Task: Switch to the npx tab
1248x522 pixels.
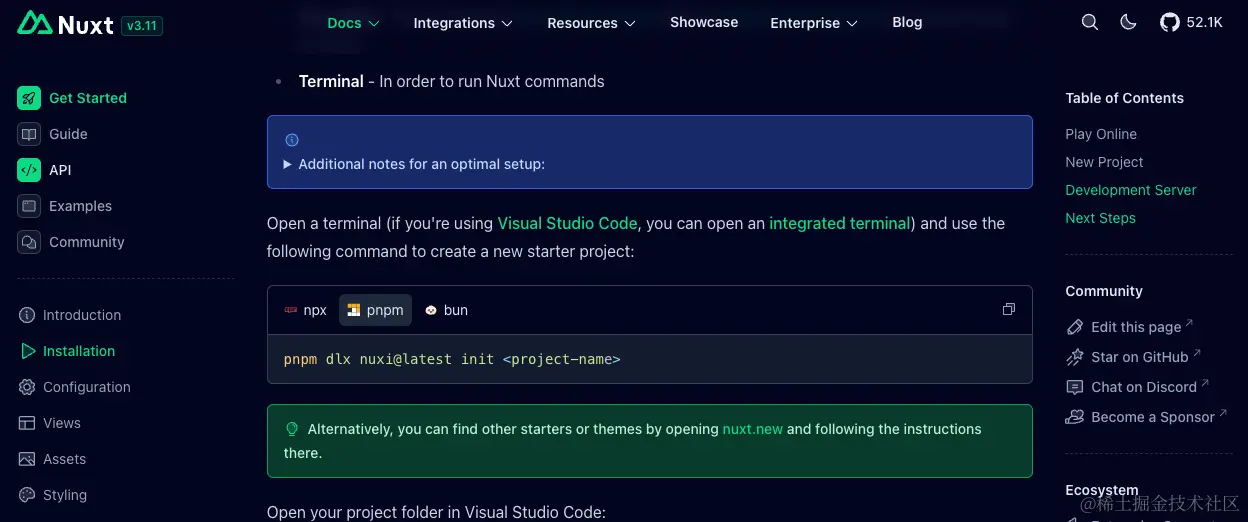Action: pyautogui.click(x=305, y=310)
